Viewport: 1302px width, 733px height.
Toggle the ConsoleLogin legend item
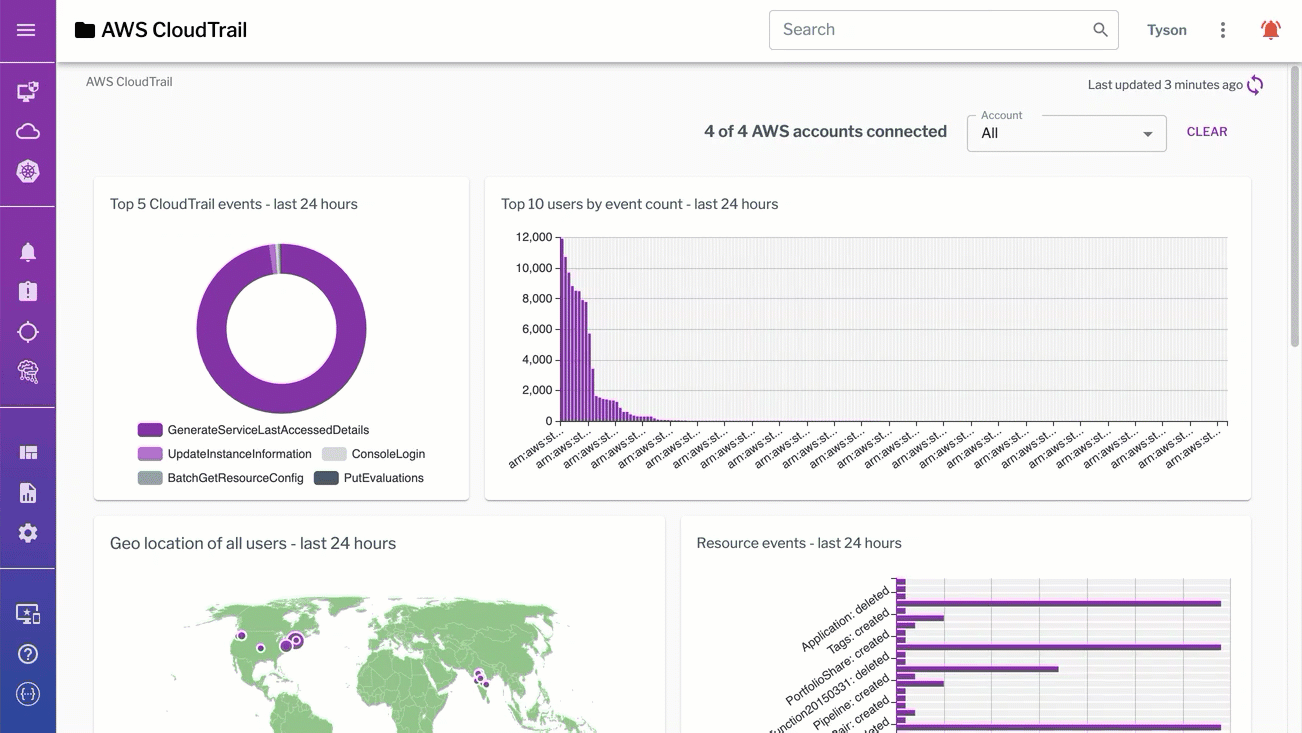pyautogui.click(x=374, y=454)
